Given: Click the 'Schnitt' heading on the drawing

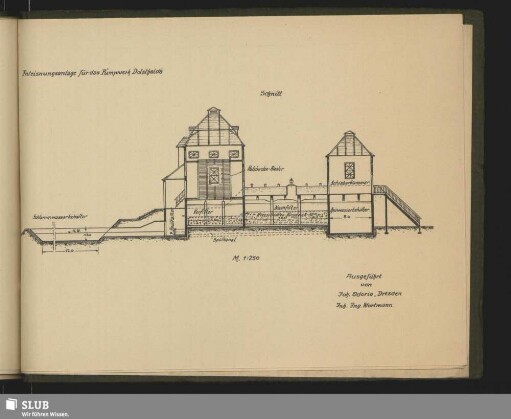Looking at the screenshot, I should tap(271, 94).
